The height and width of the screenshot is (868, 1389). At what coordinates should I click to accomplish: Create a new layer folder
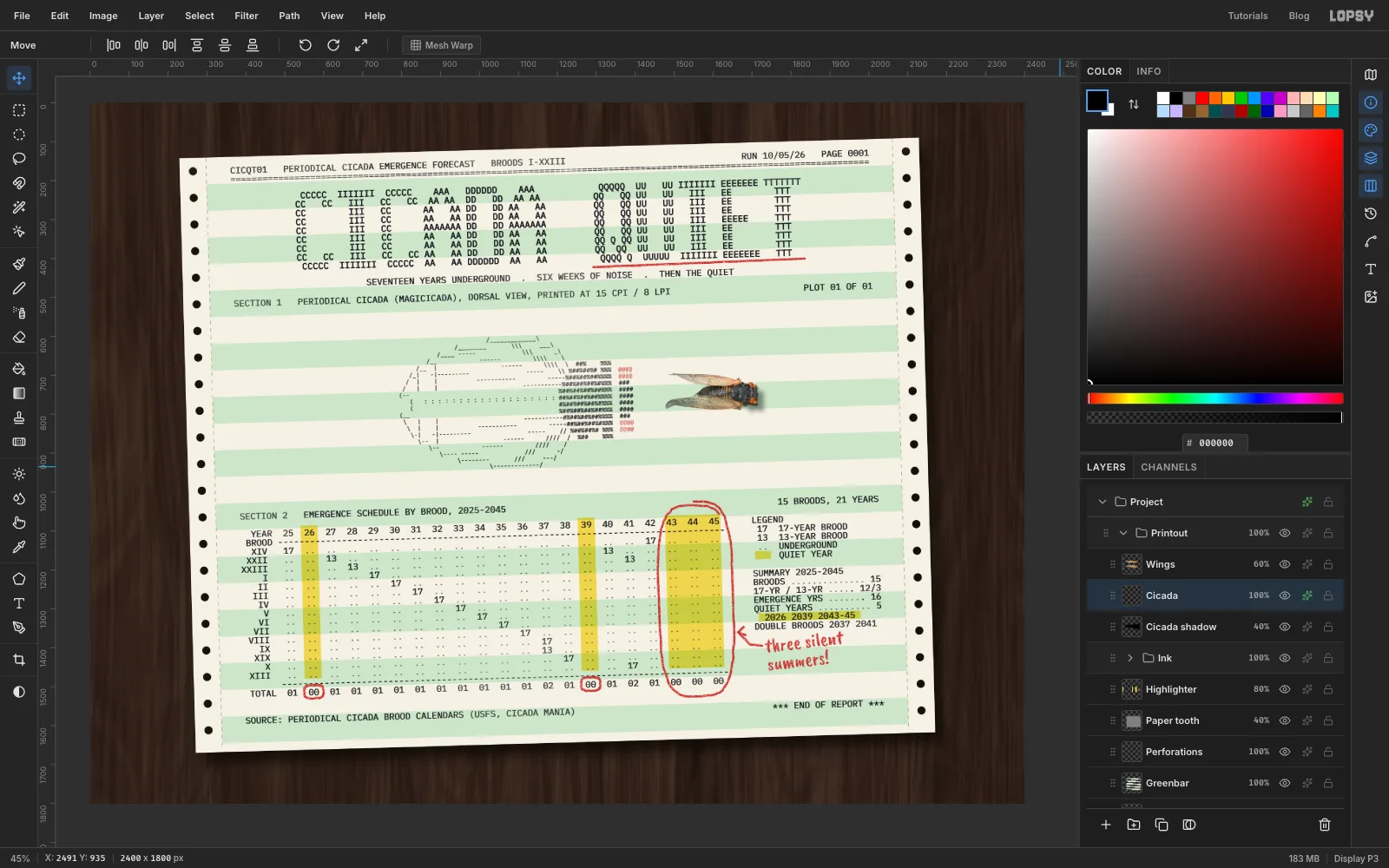click(1134, 825)
